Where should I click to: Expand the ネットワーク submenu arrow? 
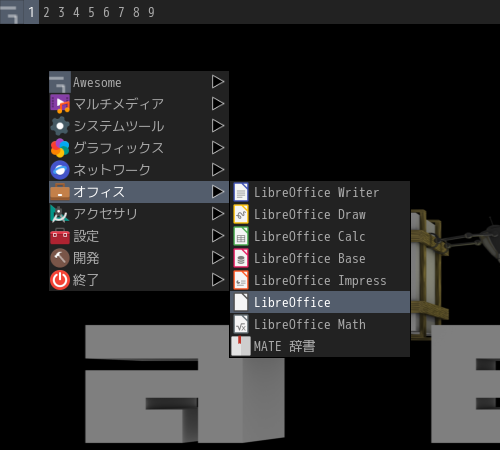pos(218,170)
